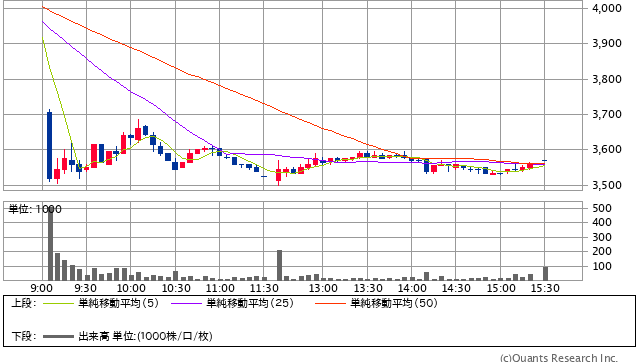Click the tallest volume bar at open
Image resolution: width=638 pixels, height=362 pixels.
[x=50, y=243]
